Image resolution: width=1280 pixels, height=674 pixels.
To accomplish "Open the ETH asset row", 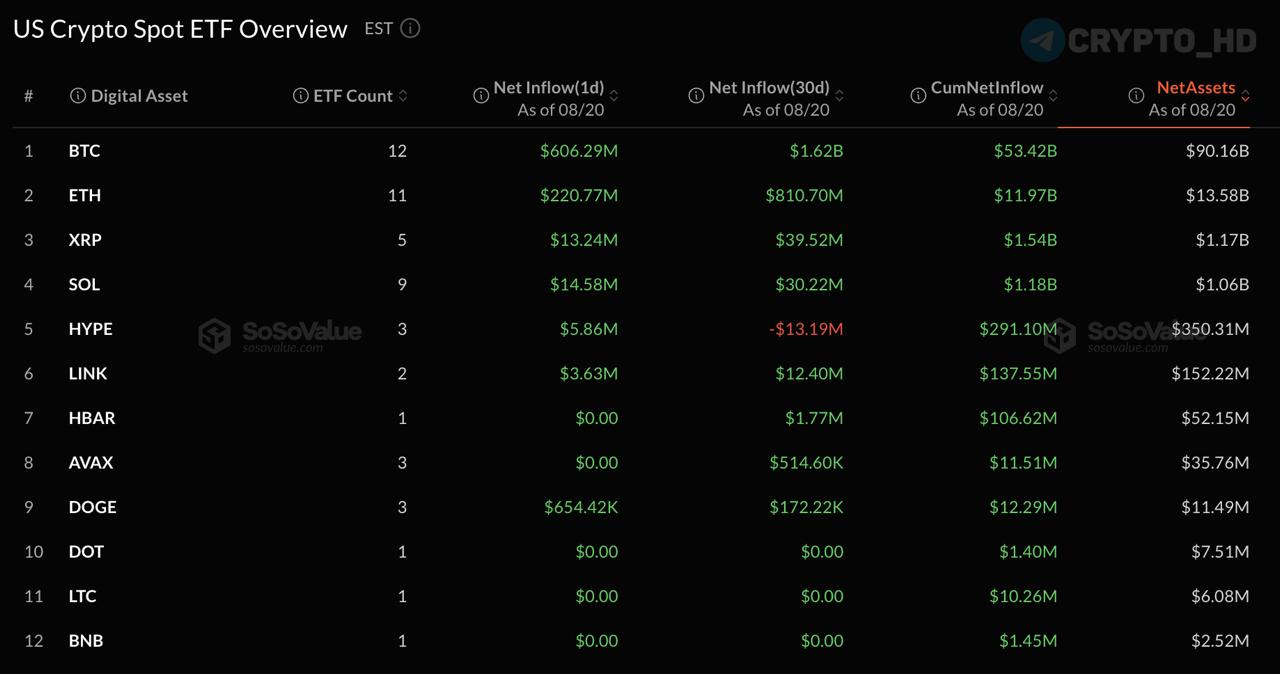I will coord(640,195).
